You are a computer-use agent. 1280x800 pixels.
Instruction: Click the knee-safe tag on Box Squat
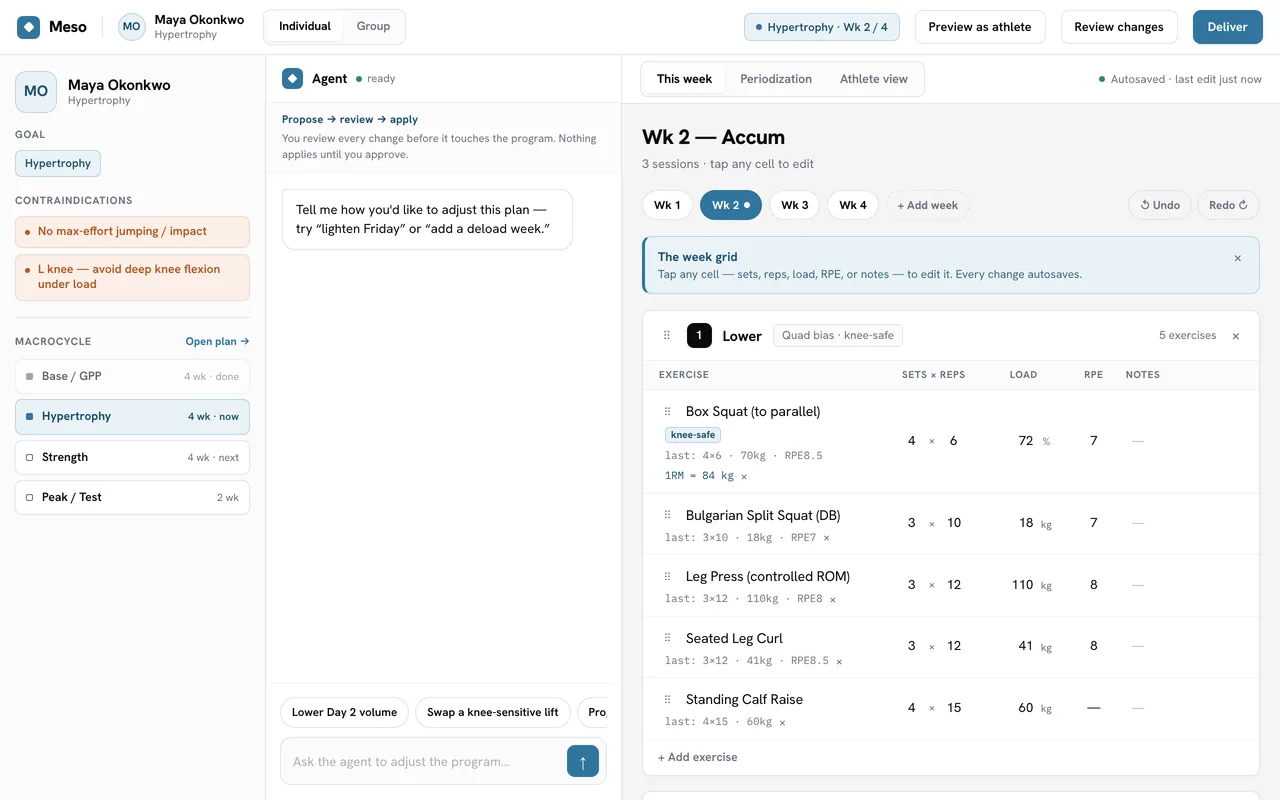tap(693, 435)
